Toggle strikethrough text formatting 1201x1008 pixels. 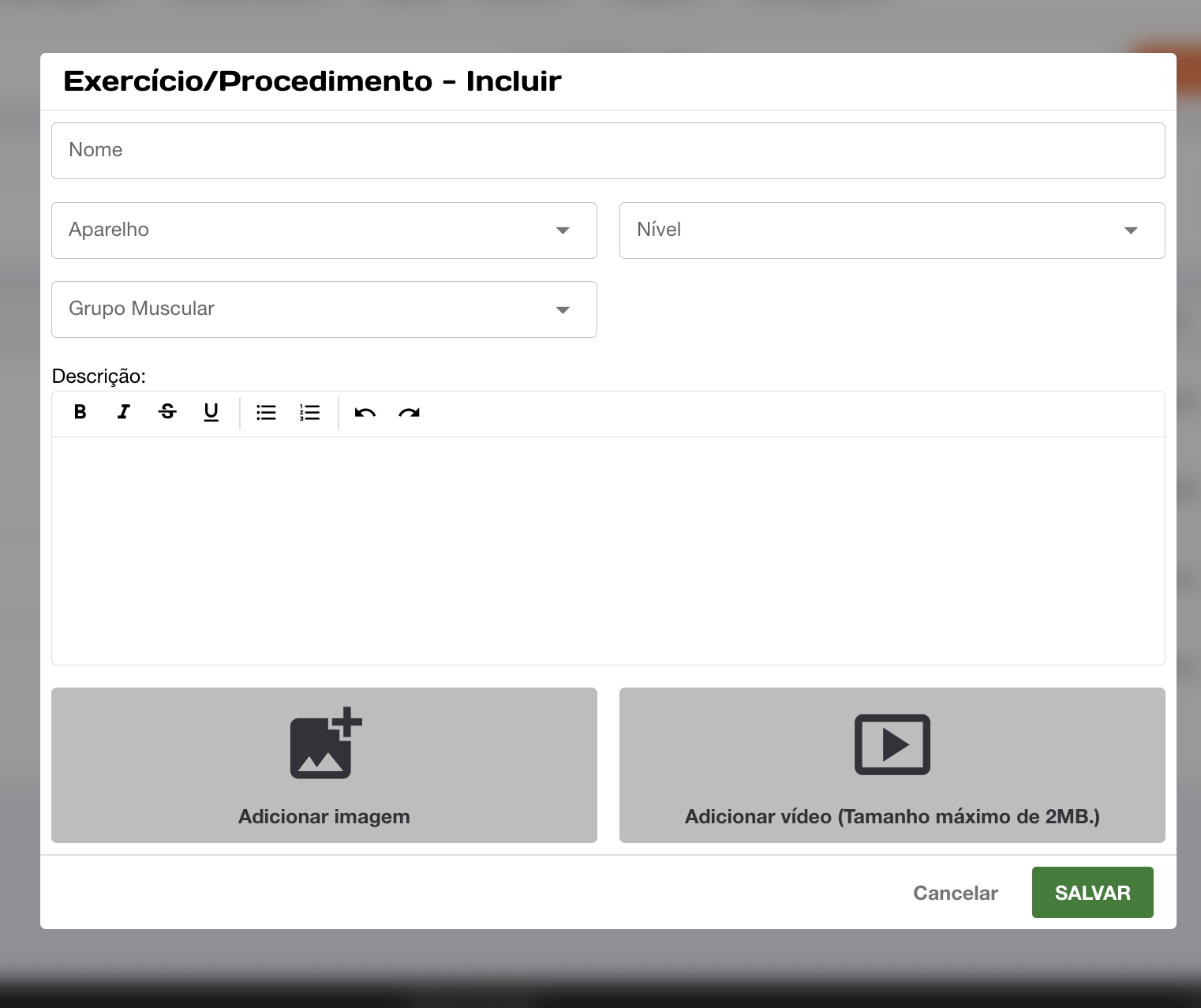167,412
